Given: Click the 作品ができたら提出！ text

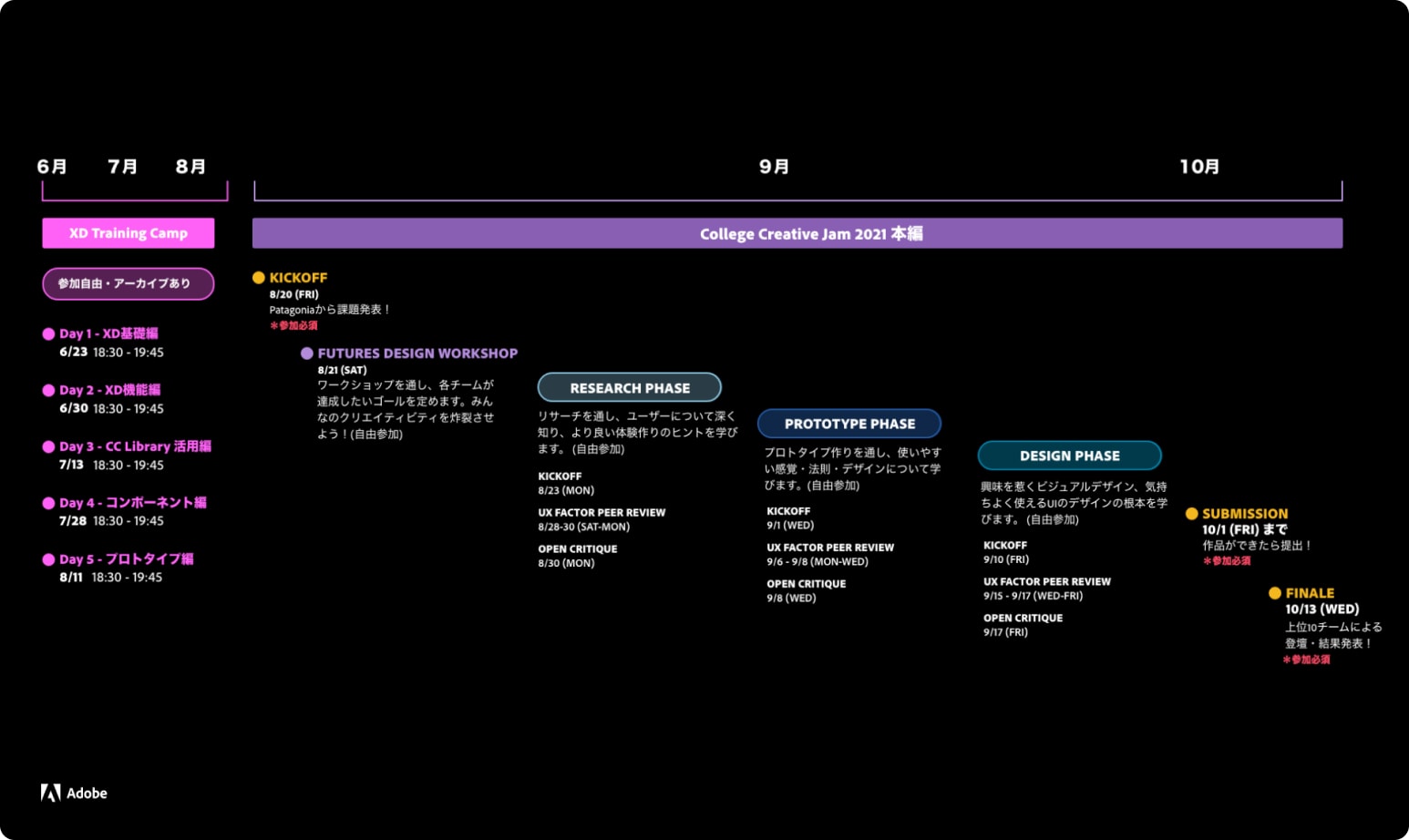Looking at the screenshot, I should [1258, 546].
